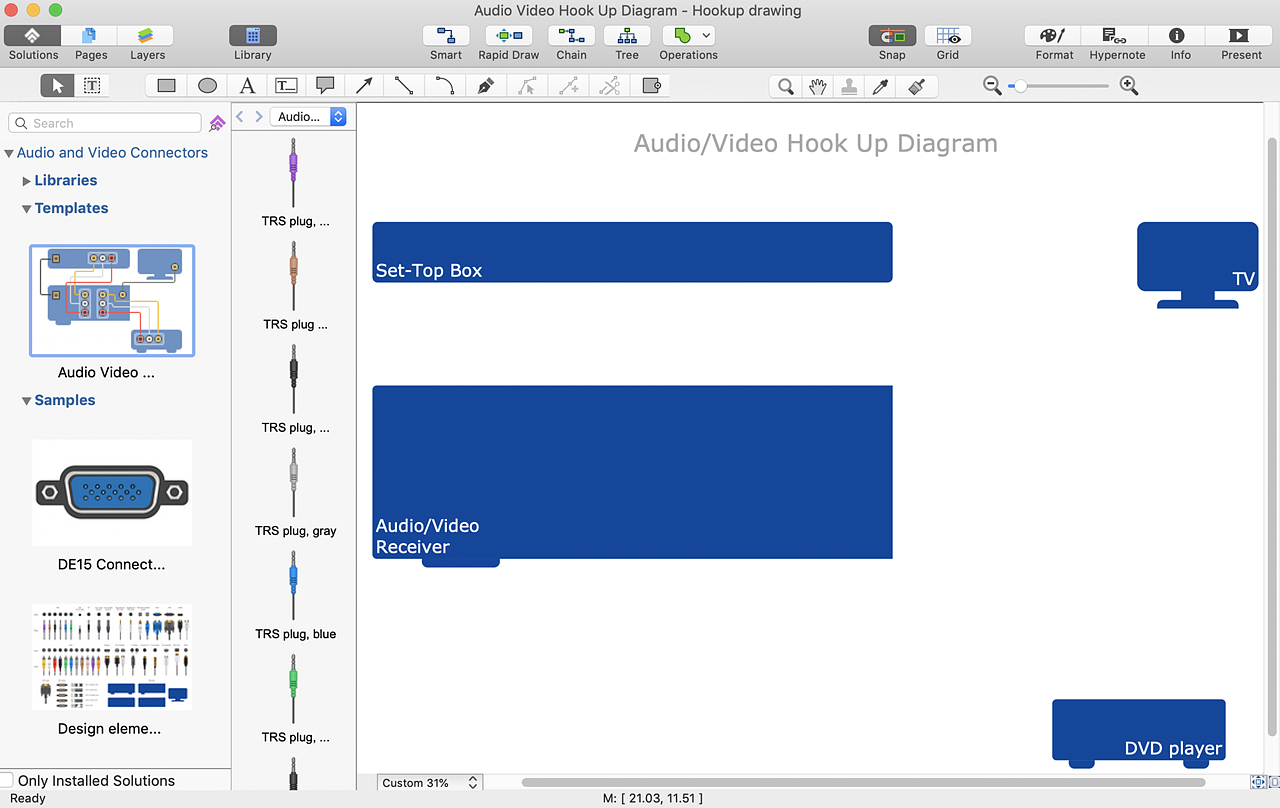Select the straight connector line tool

[x=404, y=86]
